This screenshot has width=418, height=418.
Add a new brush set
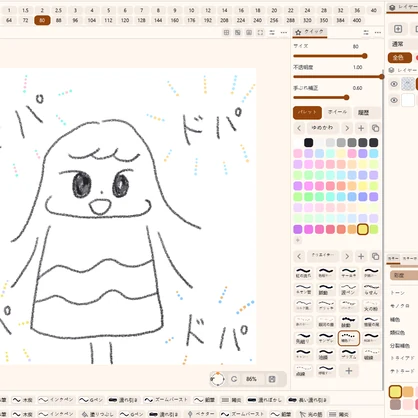[x=361, y=256]
